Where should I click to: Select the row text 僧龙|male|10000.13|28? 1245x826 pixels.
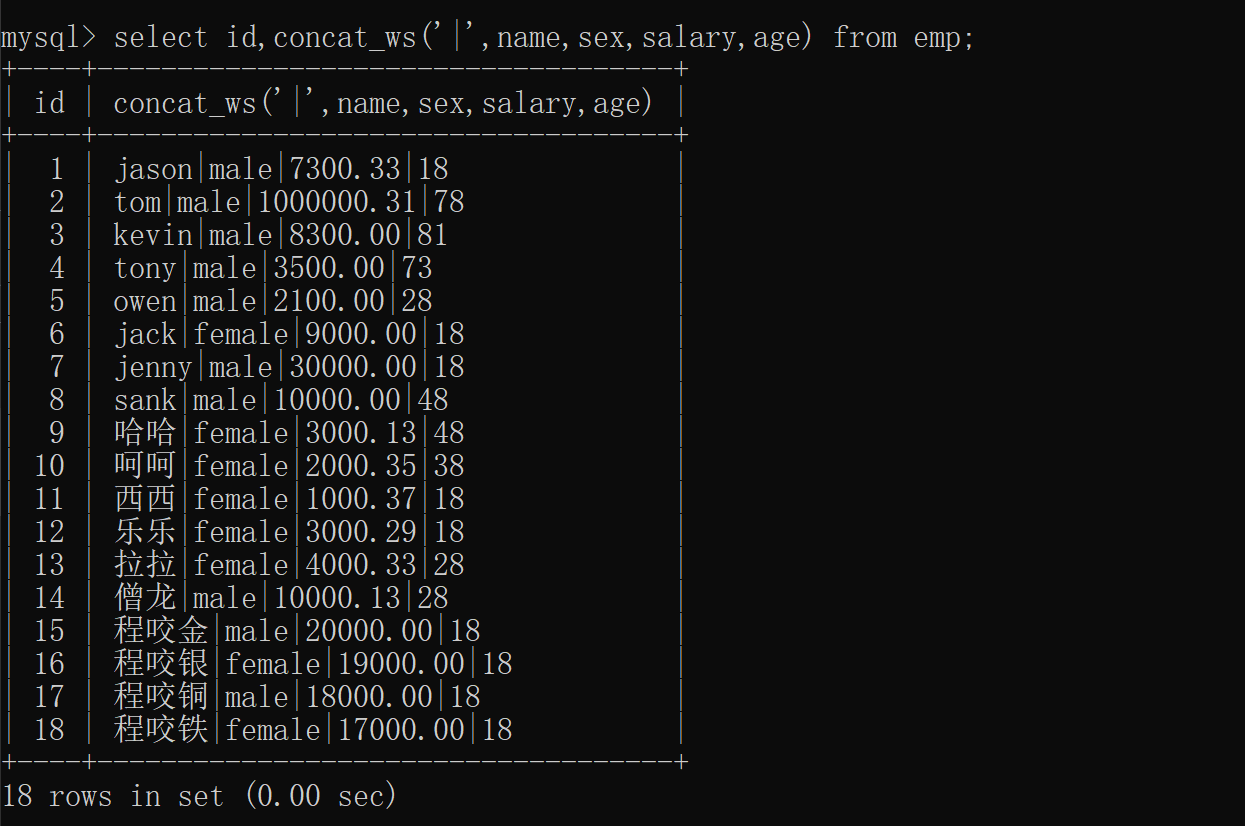(281, 598)
